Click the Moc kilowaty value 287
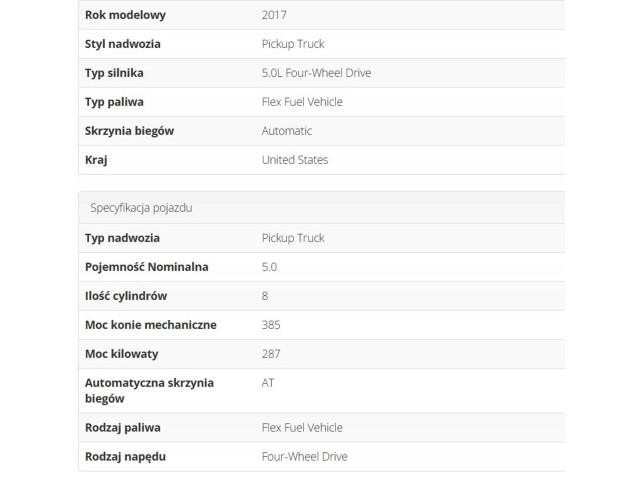640x480 pixels. pos(270,354)
